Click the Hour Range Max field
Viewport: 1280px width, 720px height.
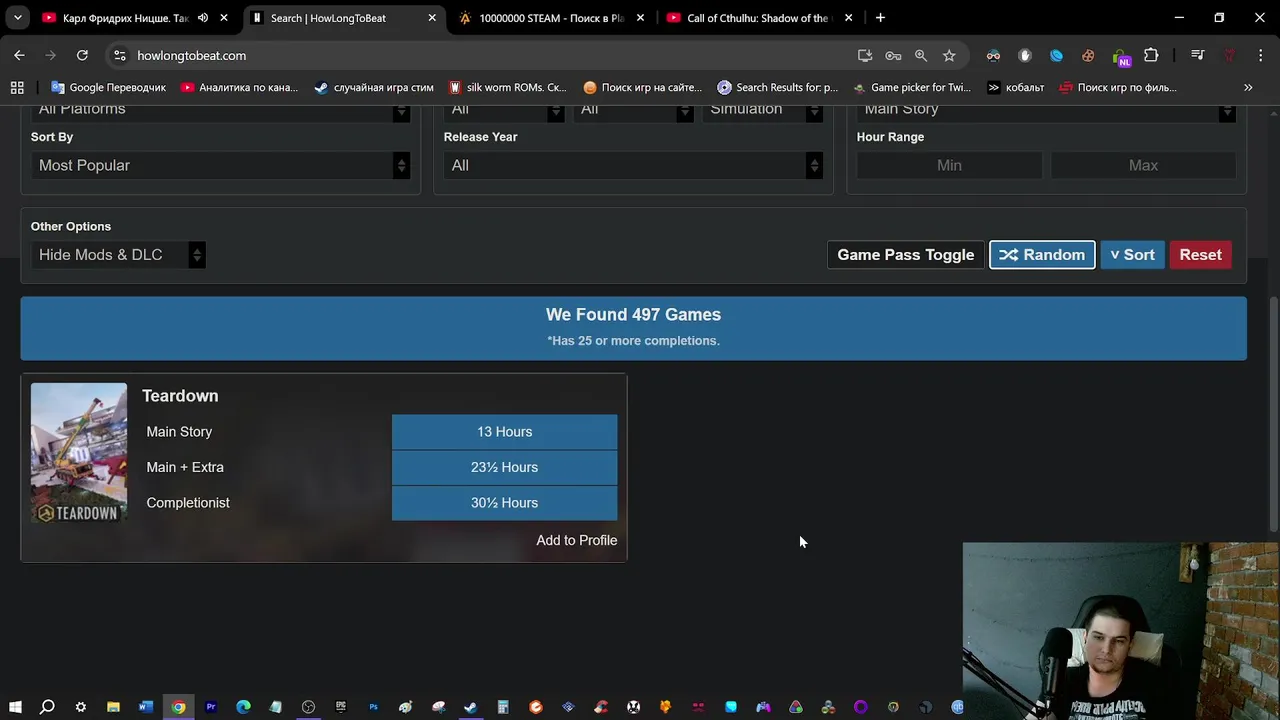pos(1143,165)
